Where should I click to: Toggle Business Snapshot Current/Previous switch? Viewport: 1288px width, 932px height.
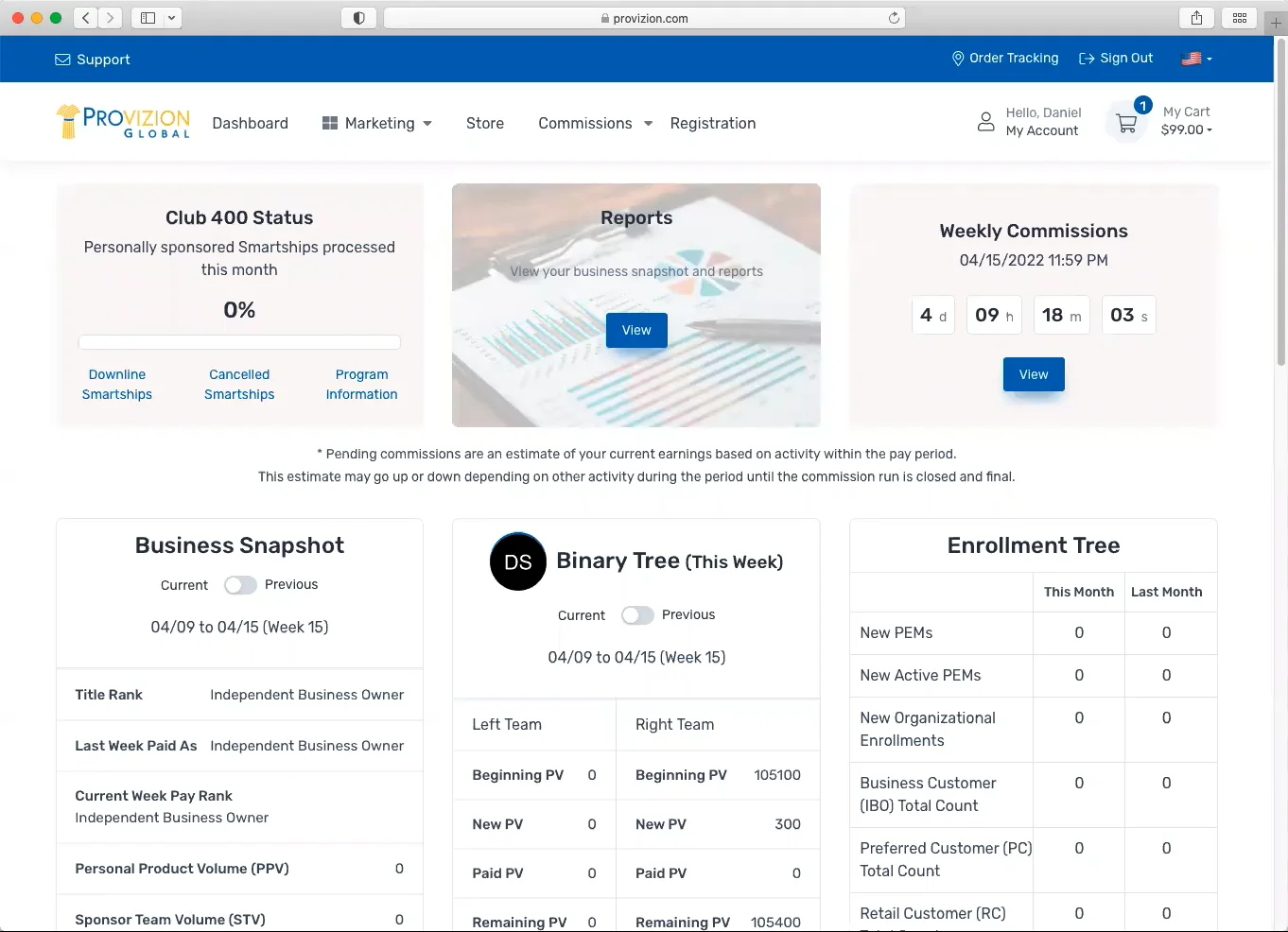click(240, 585)
